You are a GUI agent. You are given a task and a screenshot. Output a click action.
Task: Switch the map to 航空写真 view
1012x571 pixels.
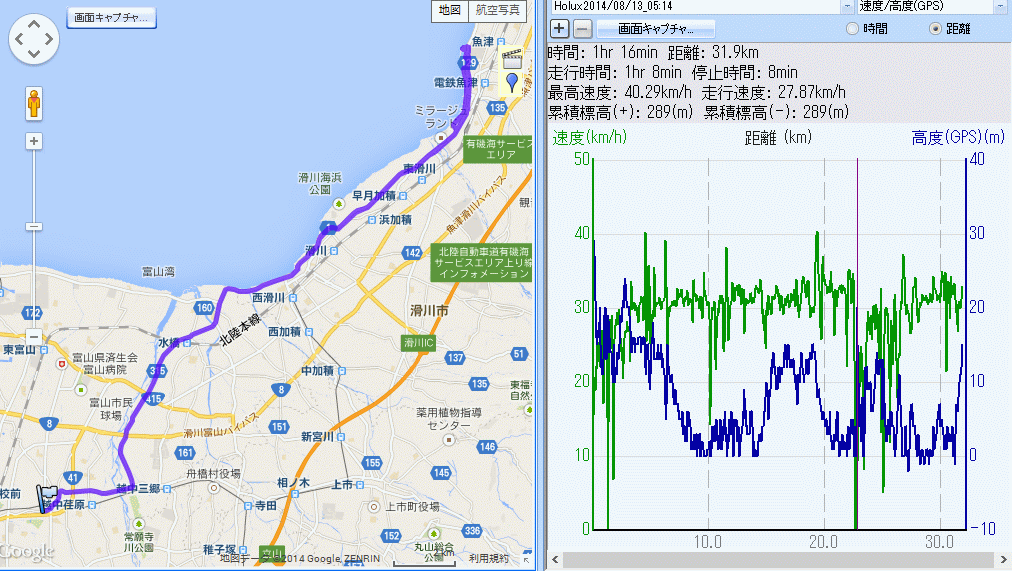tap(498, 10)
